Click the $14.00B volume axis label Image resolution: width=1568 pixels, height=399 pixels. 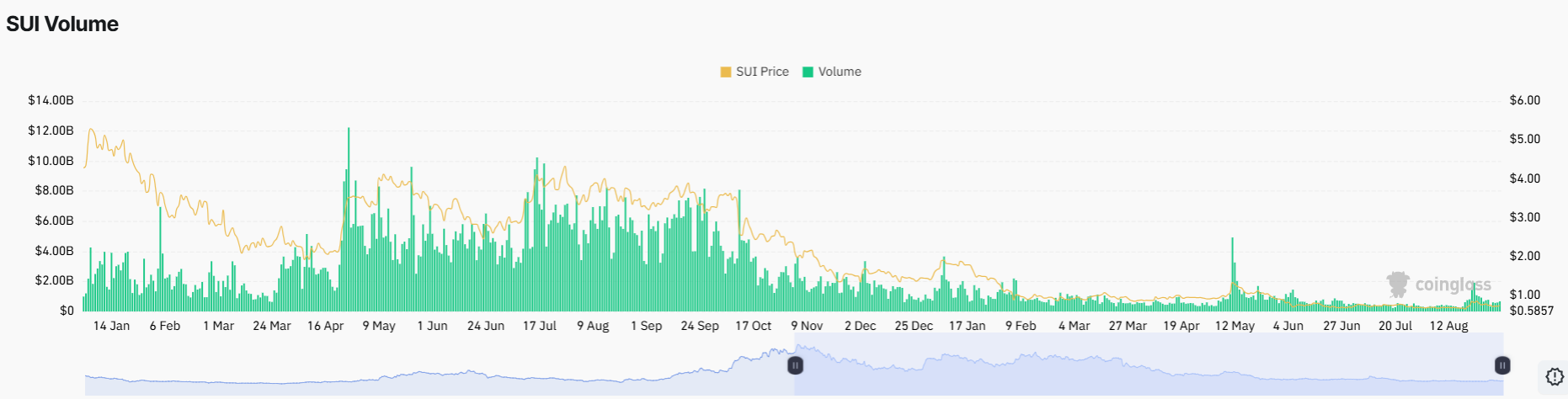[51, 100]
